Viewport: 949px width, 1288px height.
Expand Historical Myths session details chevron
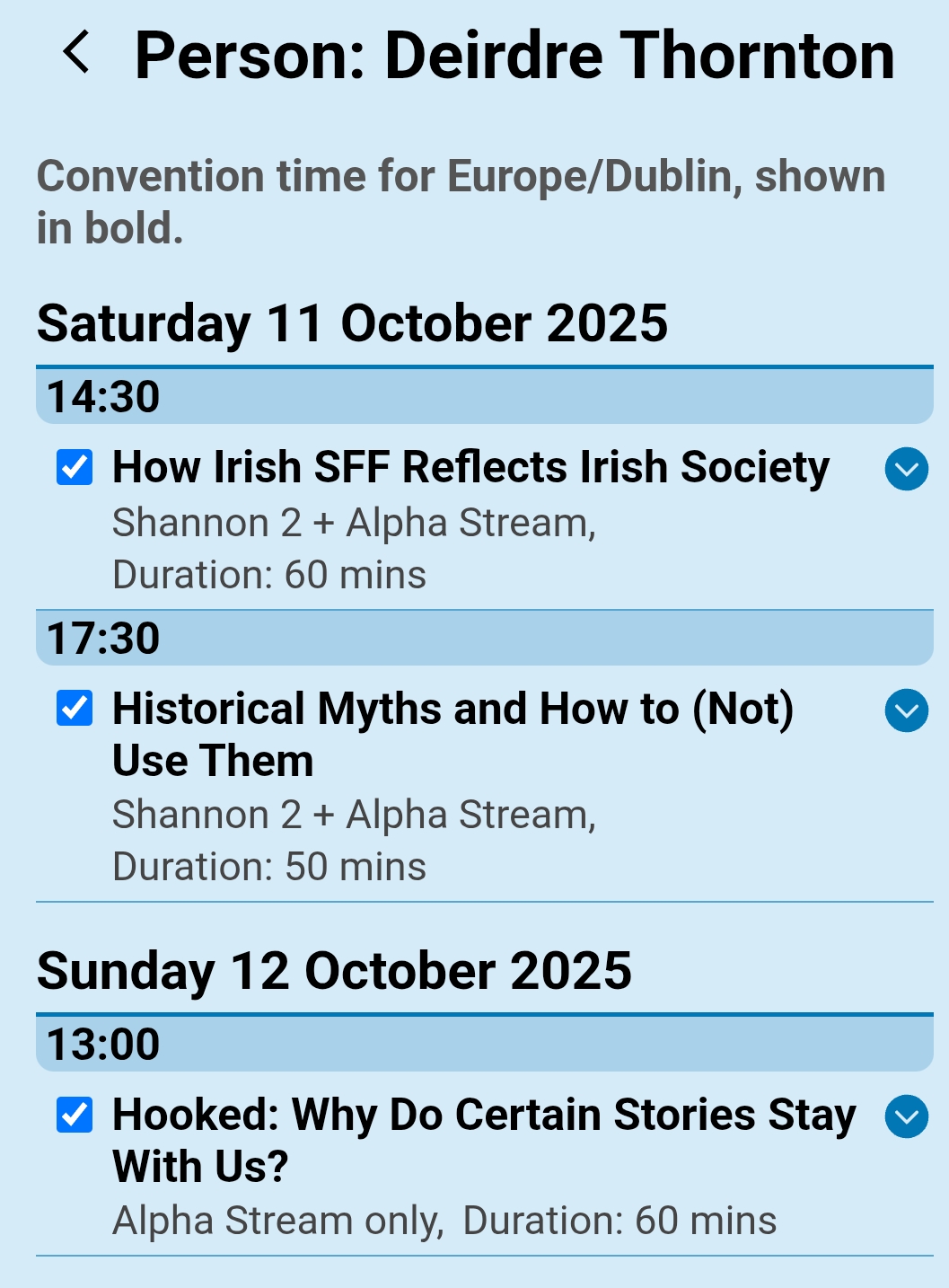click(906, 710)
